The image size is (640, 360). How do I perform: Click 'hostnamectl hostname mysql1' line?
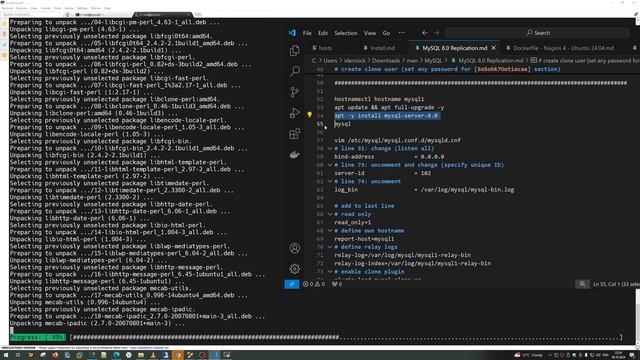[379, 99]
